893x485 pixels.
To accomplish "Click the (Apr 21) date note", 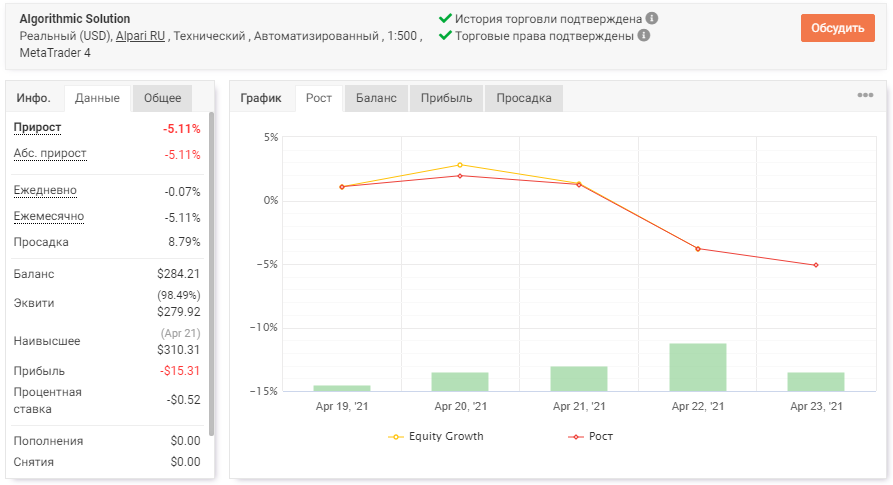I will [x=181, y=333].
